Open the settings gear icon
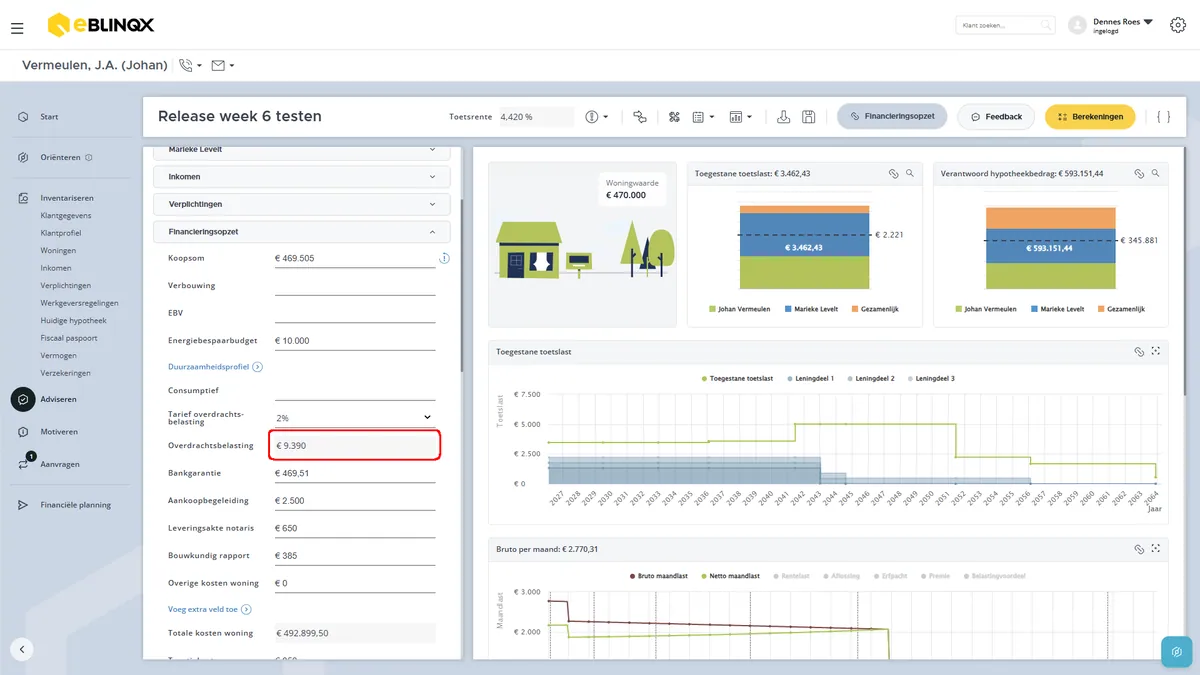 1177,26
